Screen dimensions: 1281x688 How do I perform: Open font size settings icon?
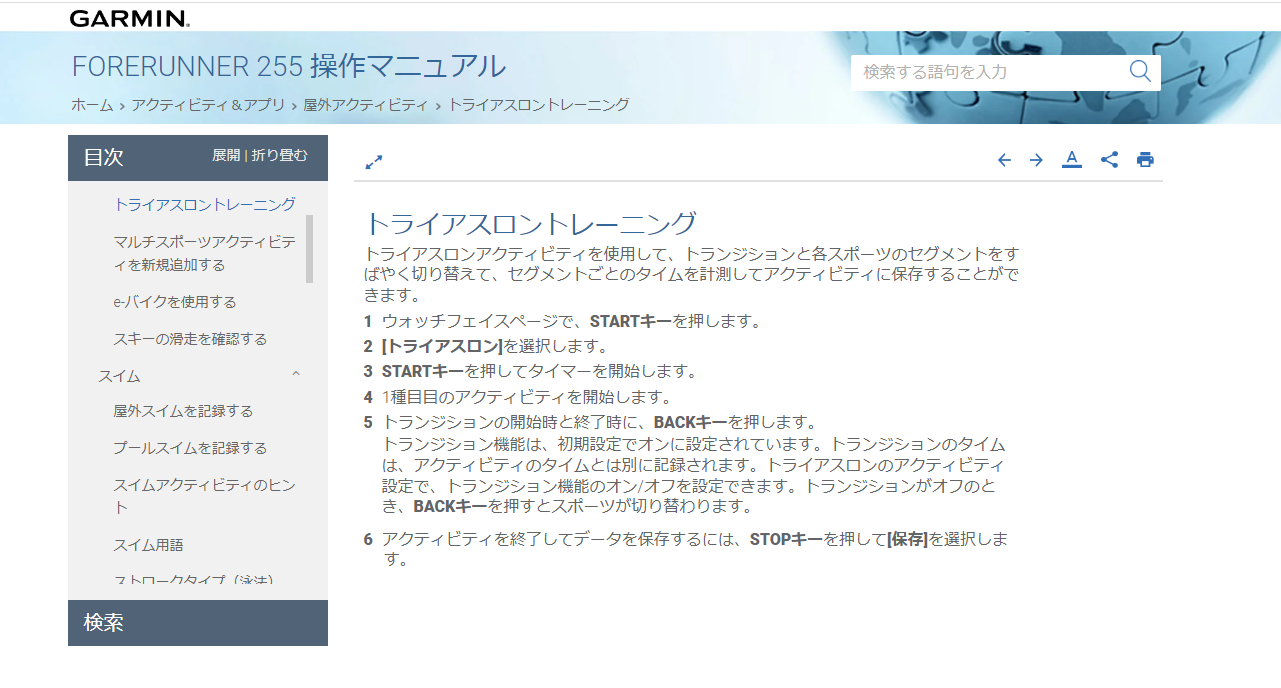pyautogui.click(x=1072, y=159)
